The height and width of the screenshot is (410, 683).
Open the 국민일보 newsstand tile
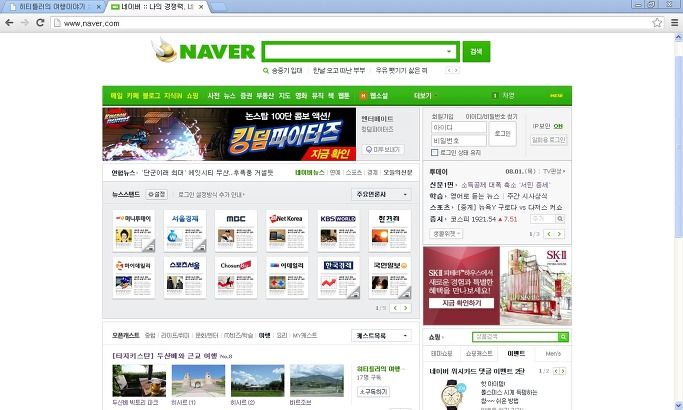tap(389, 278)
